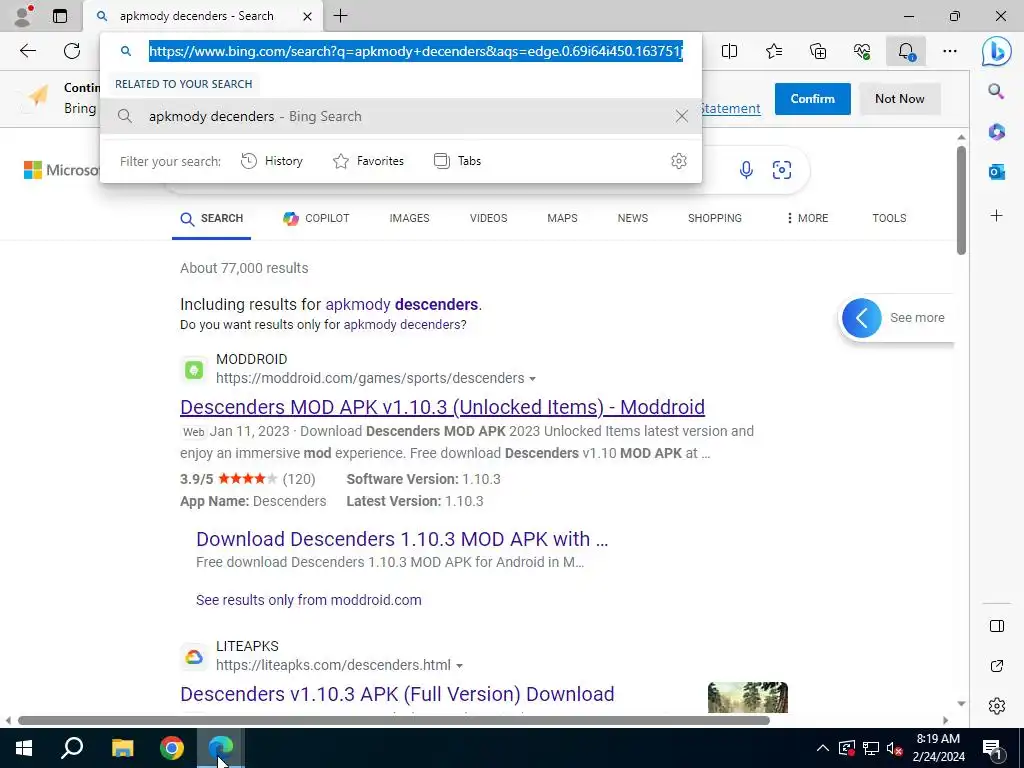1024x768 pixels.
Task: Open Descenders MOD APK v1.10.3 Moddroid result
Action: pos(442,407)
